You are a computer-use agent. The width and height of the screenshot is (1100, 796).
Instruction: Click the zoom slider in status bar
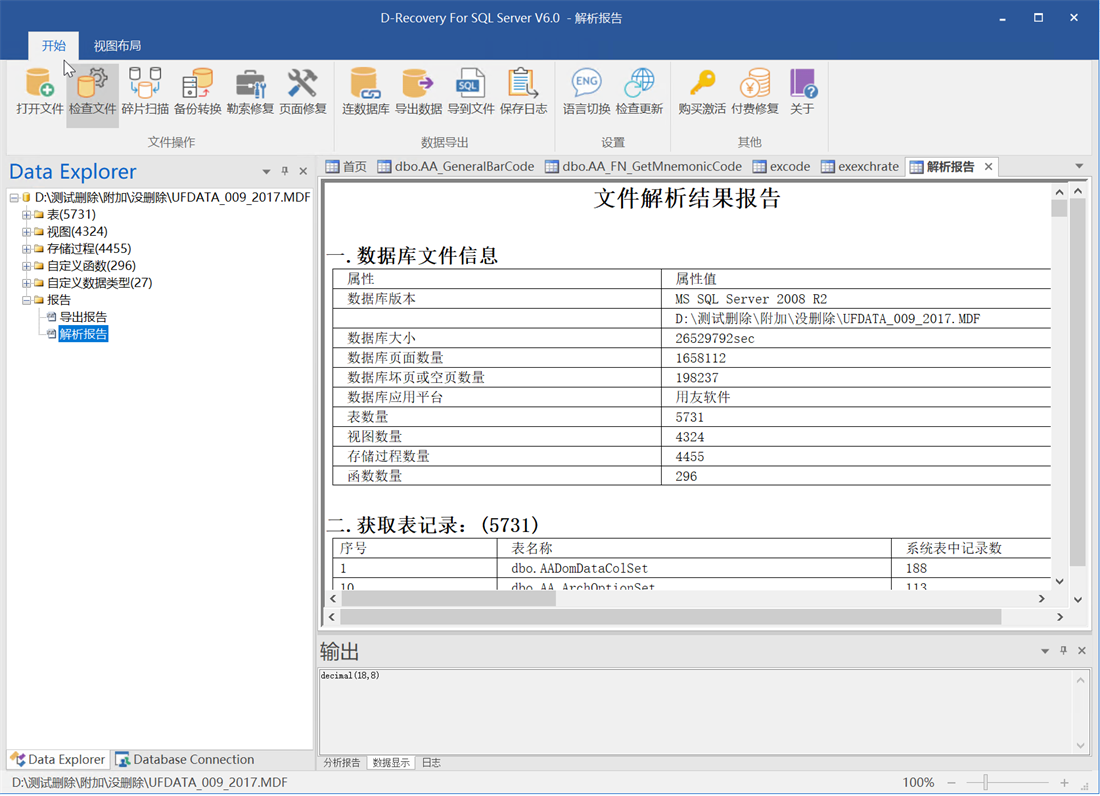pos(986,782)
